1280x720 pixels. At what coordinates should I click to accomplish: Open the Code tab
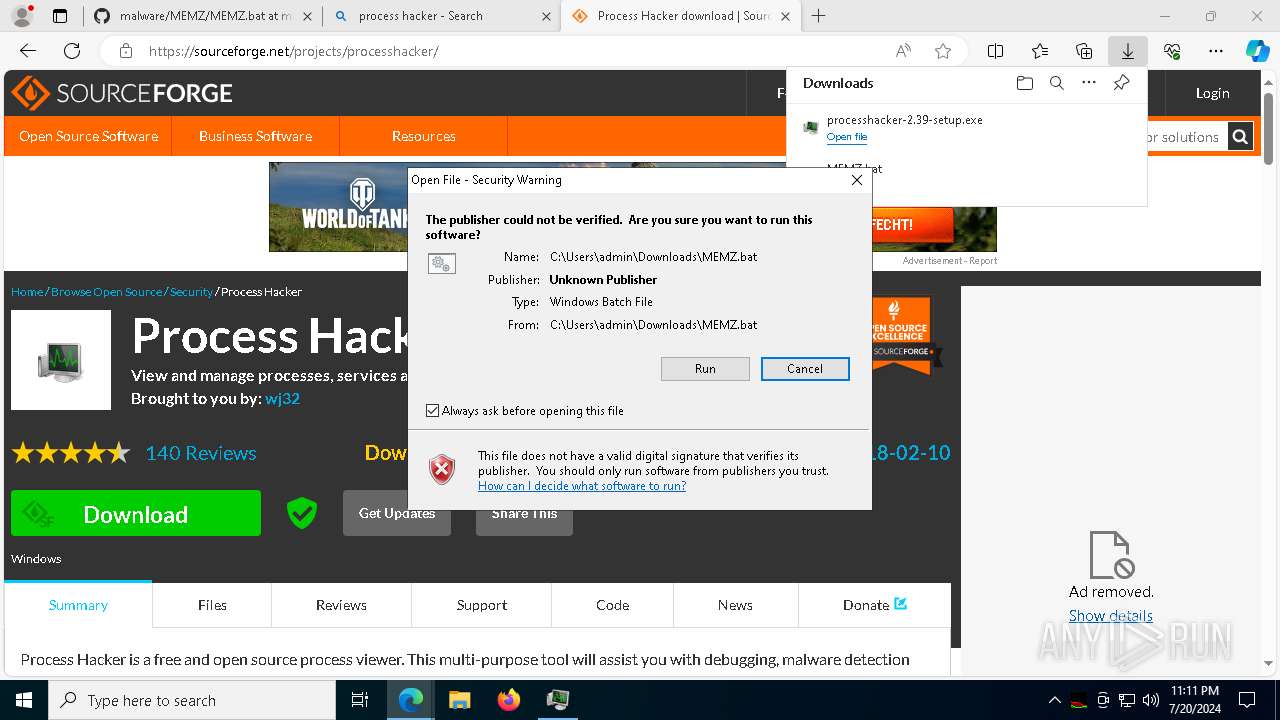click(613, 605)
